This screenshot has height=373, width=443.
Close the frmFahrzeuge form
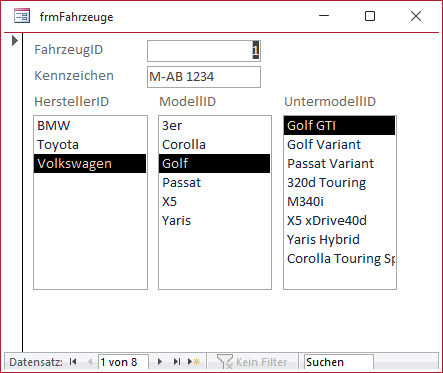pos(416,16)
